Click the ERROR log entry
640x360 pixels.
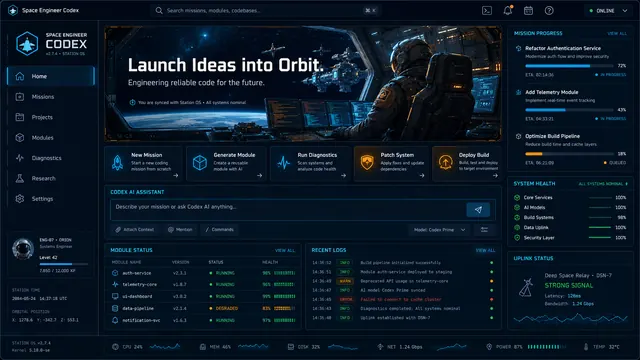pyautogui.click(x=402, y=300)
